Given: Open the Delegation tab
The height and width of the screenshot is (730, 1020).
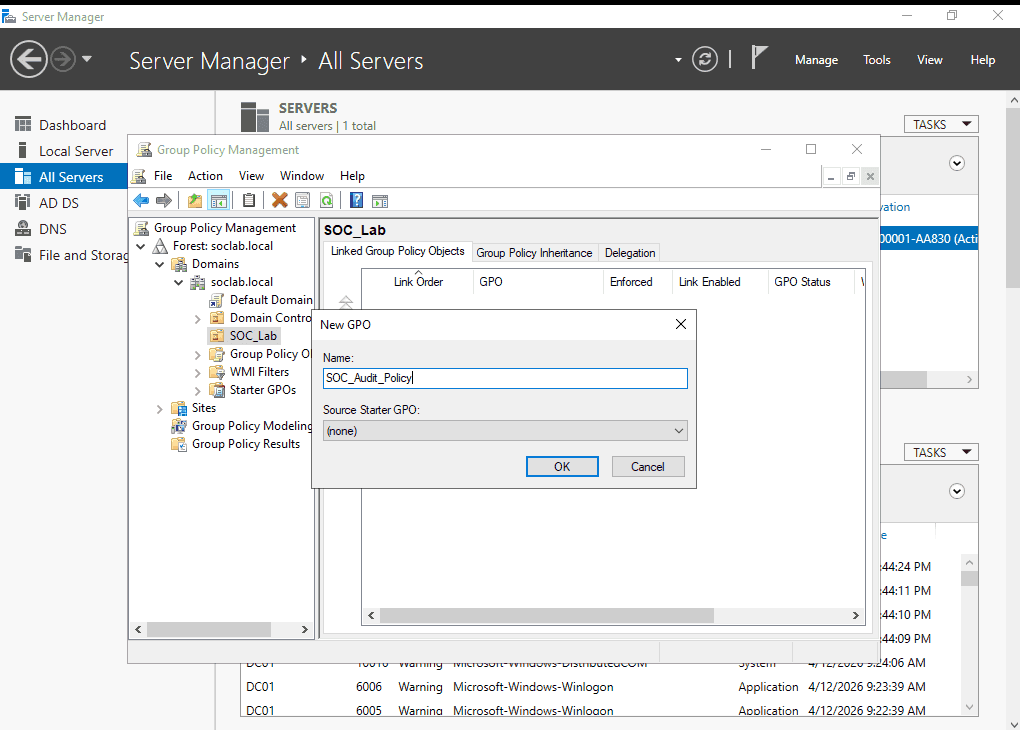Looking at the screenshot, I should pyautogui.click(x=630, y=252).
